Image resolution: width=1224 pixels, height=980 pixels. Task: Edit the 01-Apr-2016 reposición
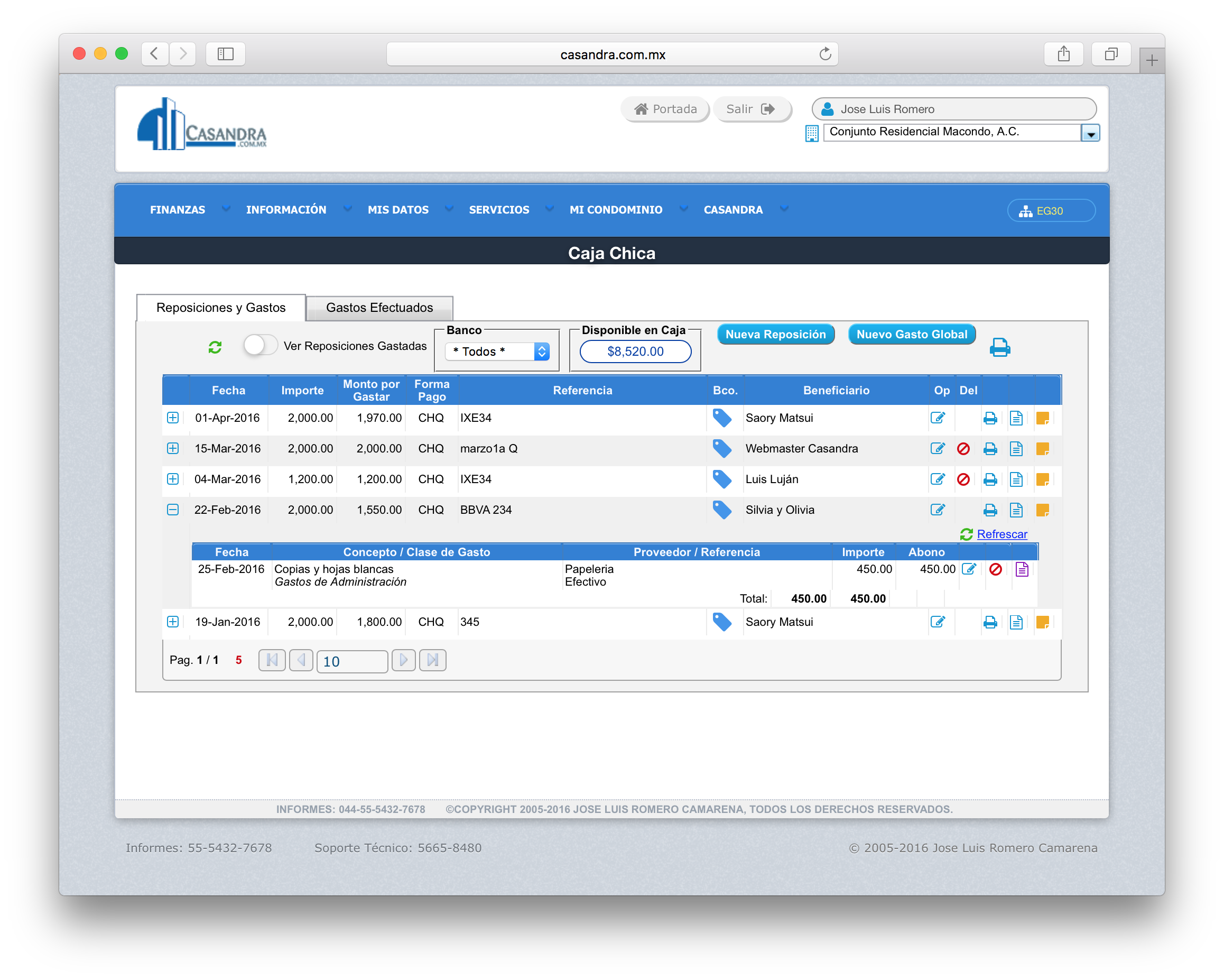pyautogui.click(x=938, y=418)
